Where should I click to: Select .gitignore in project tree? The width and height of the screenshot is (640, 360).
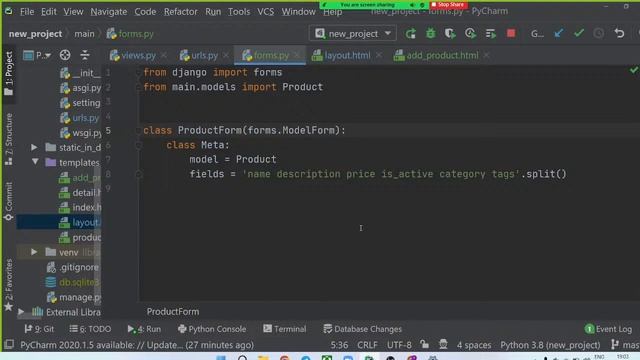tap(73, 267)
